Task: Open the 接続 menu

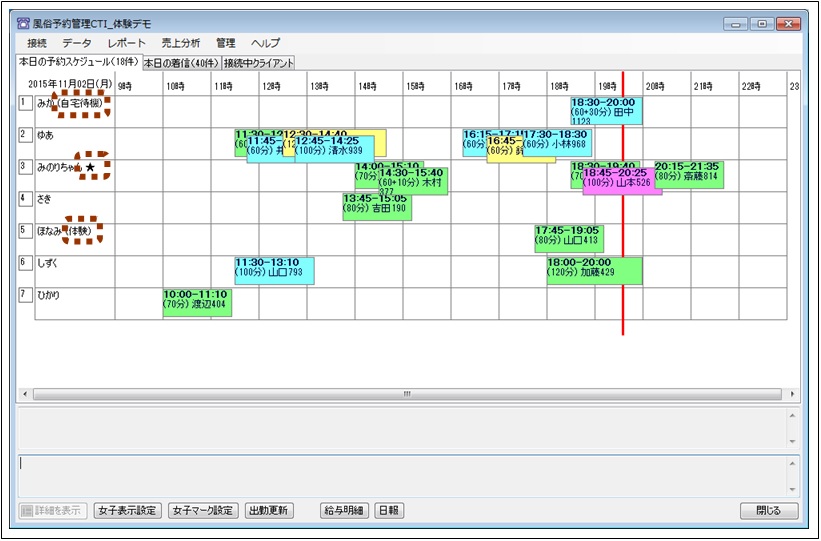Action: point(38,43)
